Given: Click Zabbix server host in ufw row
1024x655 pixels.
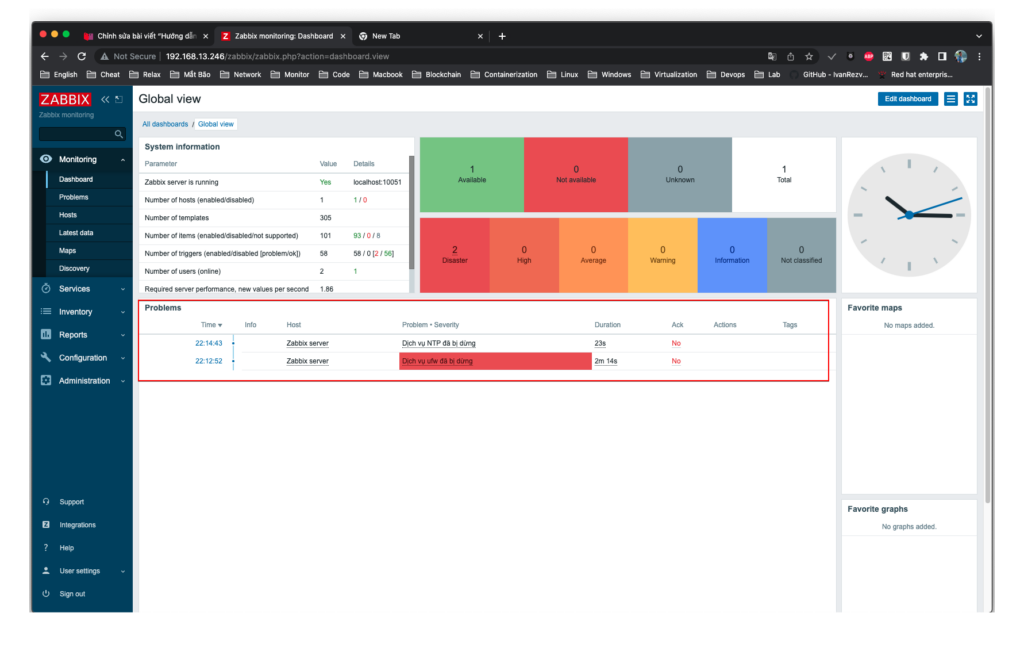Looking at the screenshot, I should [x=308, y=361].
